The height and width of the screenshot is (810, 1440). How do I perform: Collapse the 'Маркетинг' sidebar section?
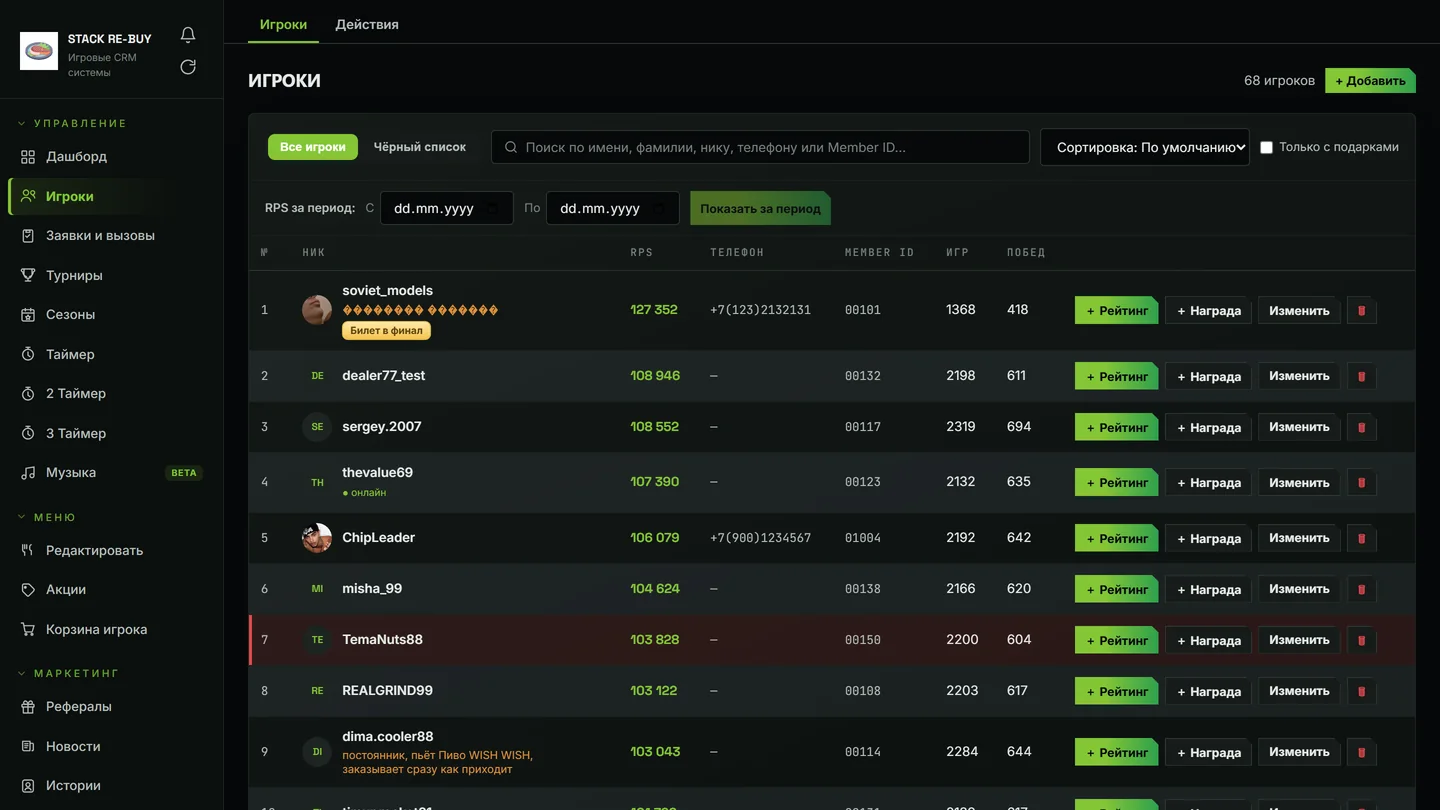click(69, 673)
